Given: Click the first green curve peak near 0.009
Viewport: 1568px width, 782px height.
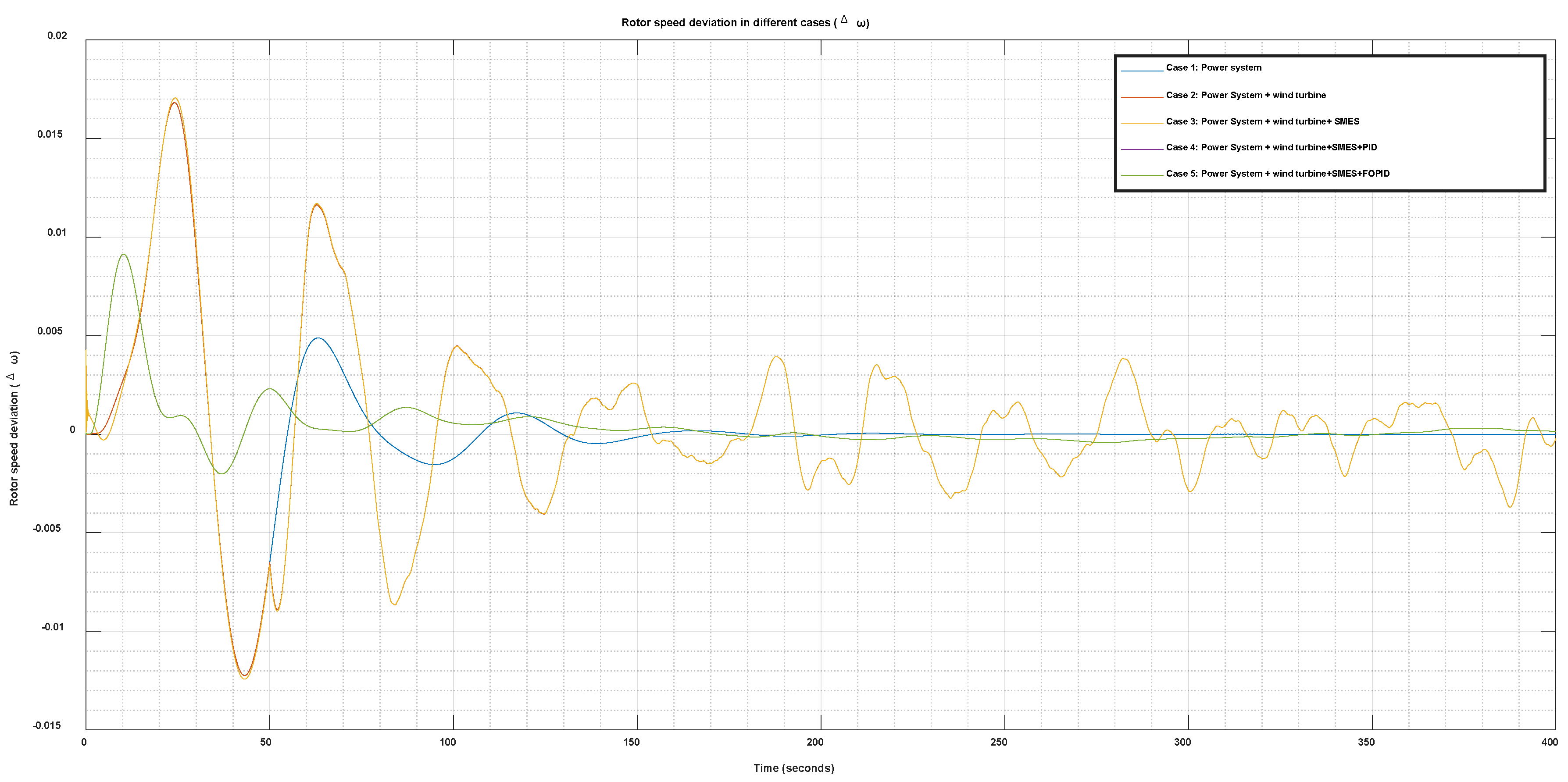Looking at the screenshot, I should [124, 254].
